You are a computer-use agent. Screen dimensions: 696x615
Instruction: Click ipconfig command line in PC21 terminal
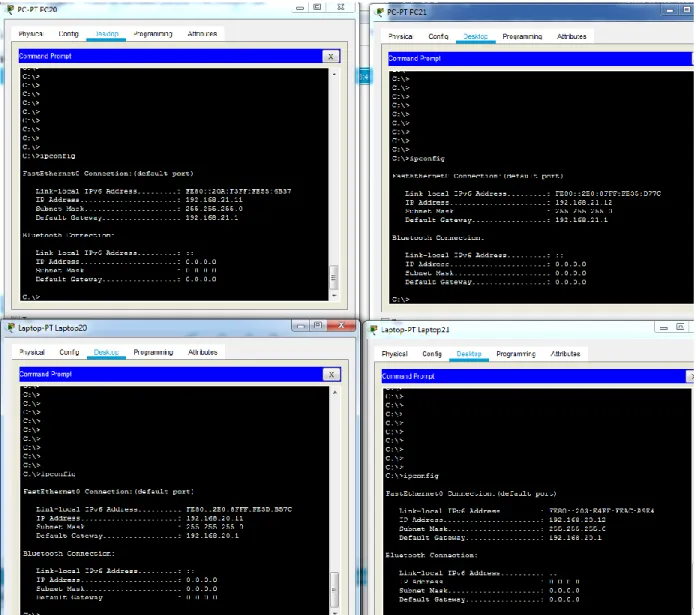(x=419, y=158)
